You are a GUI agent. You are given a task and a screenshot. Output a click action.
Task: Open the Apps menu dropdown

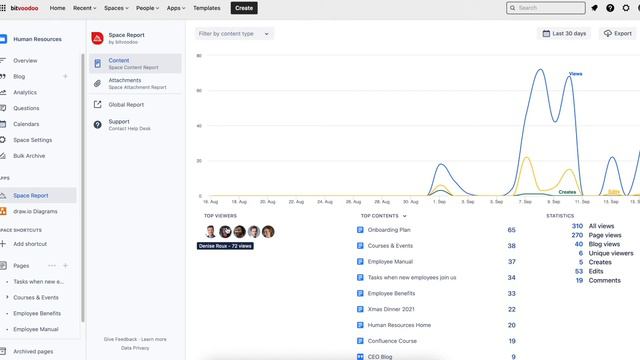[176, 8]
